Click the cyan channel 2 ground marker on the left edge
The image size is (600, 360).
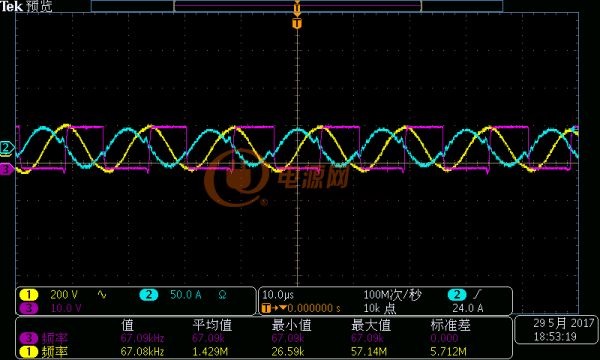pyautogui.click(x=7, y=148)
